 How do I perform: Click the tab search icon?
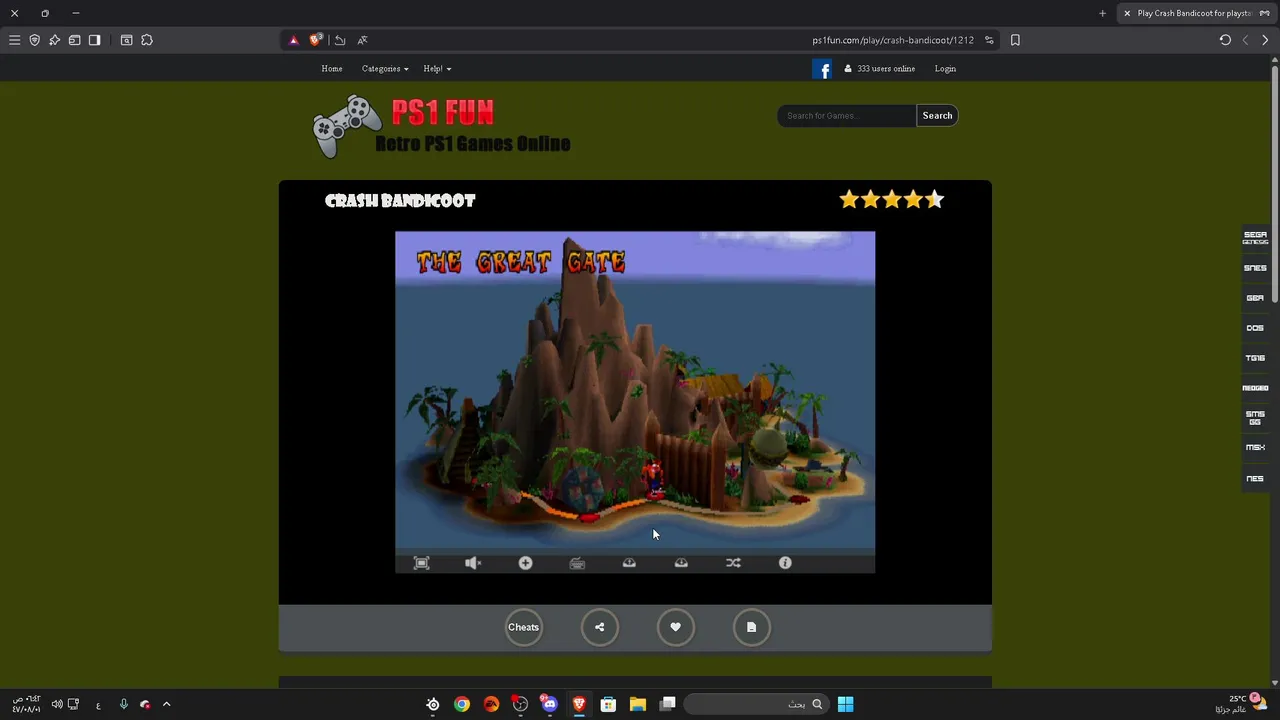126,40
